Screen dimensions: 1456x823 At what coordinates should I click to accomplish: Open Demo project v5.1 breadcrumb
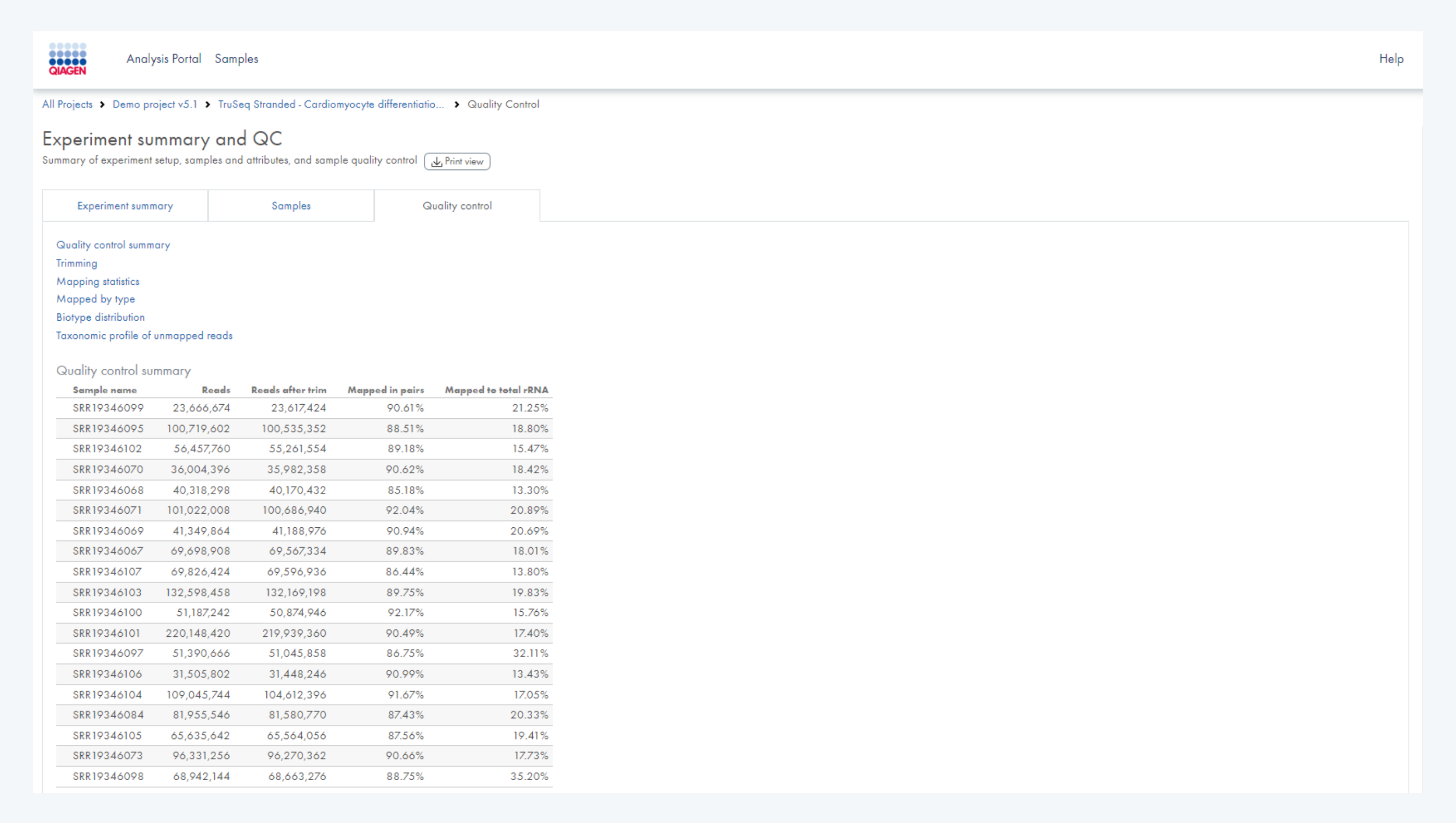[155, 105]
